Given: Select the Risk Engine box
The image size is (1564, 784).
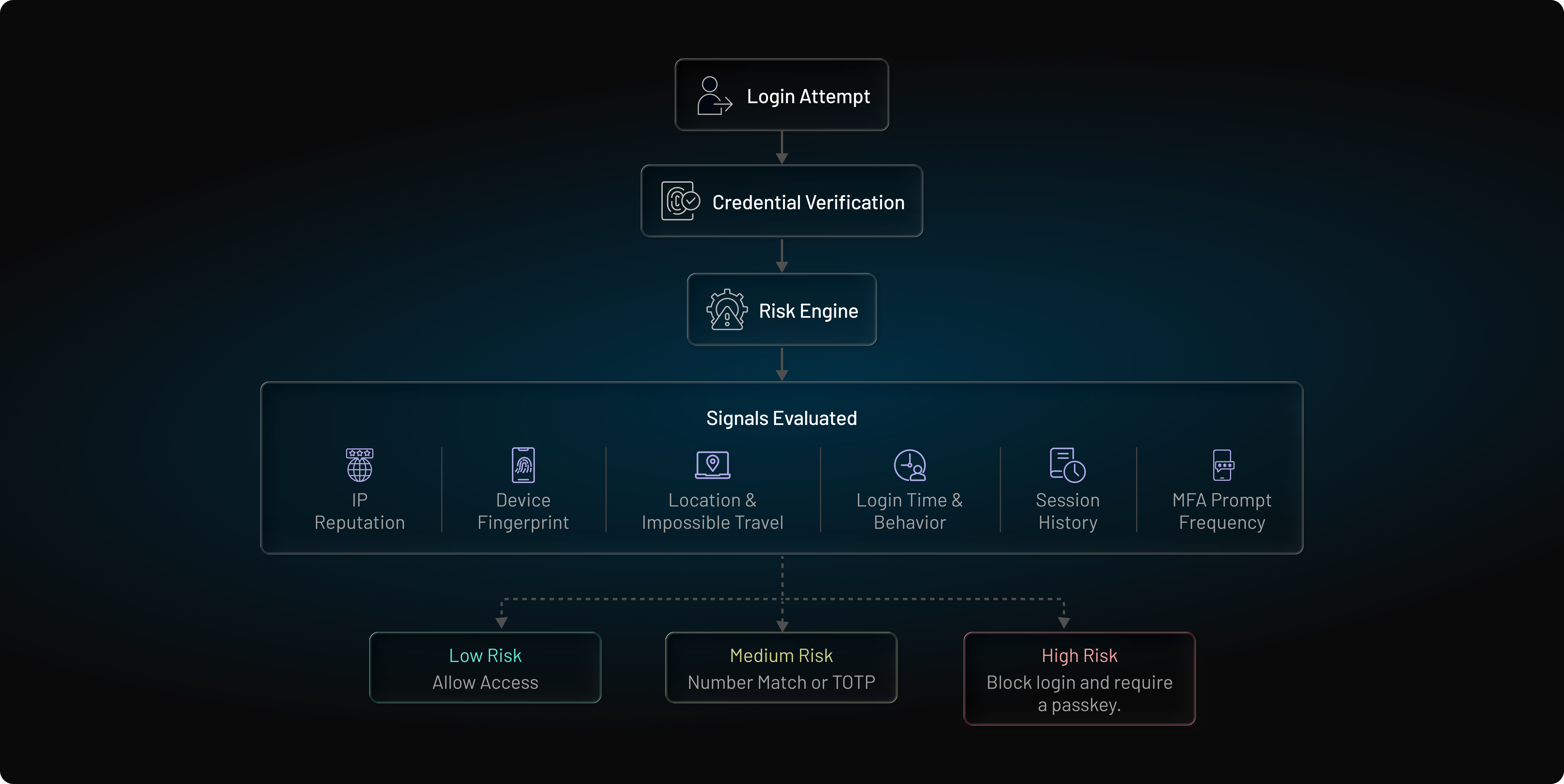Looking at the screenshot, I should (x=782, y=309).
